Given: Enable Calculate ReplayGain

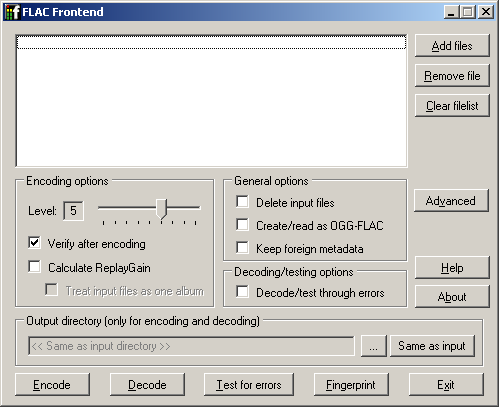Looking at the screenshot, I should [34, 267].
